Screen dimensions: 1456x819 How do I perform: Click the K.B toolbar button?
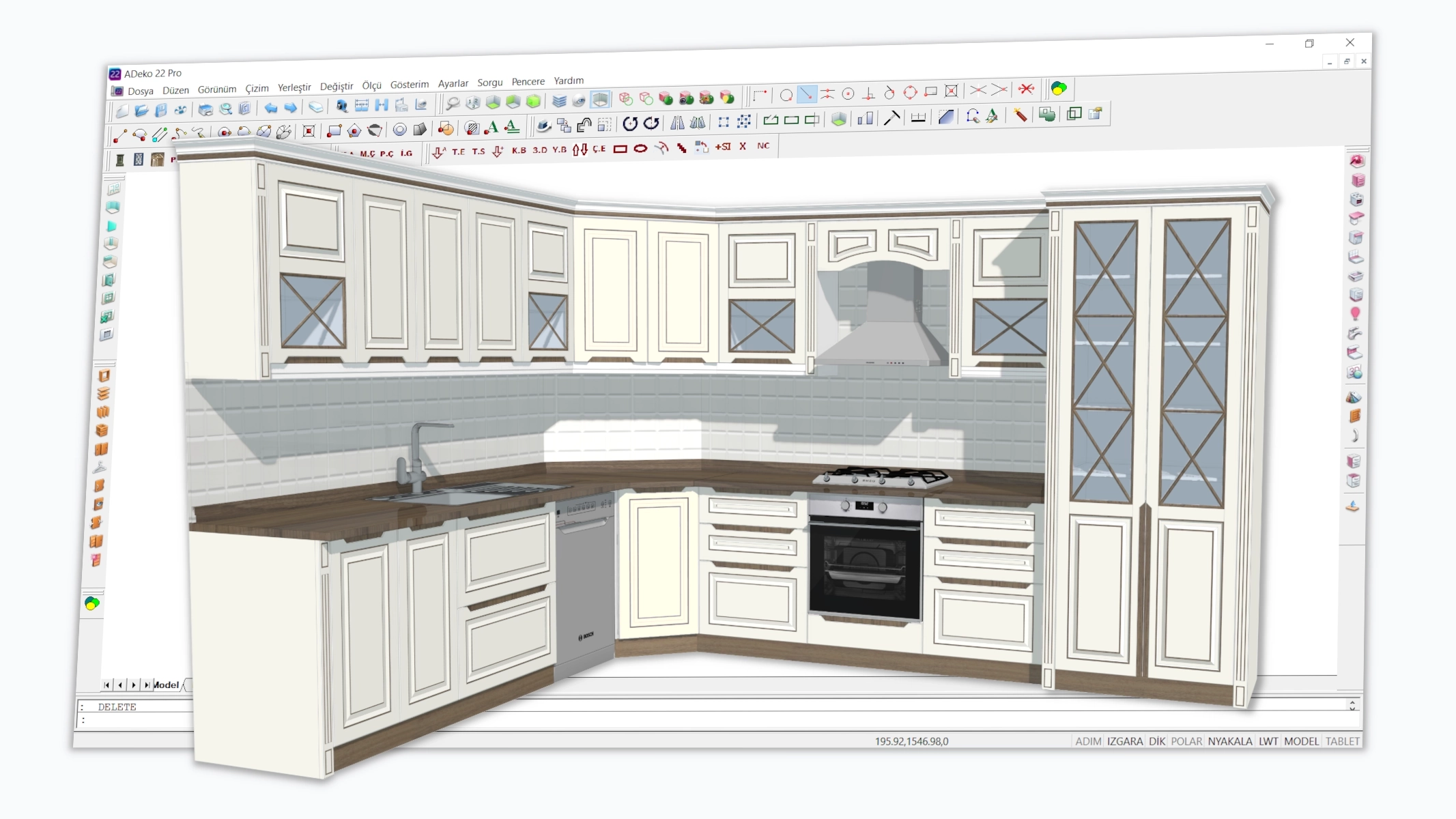coord(519,150)
